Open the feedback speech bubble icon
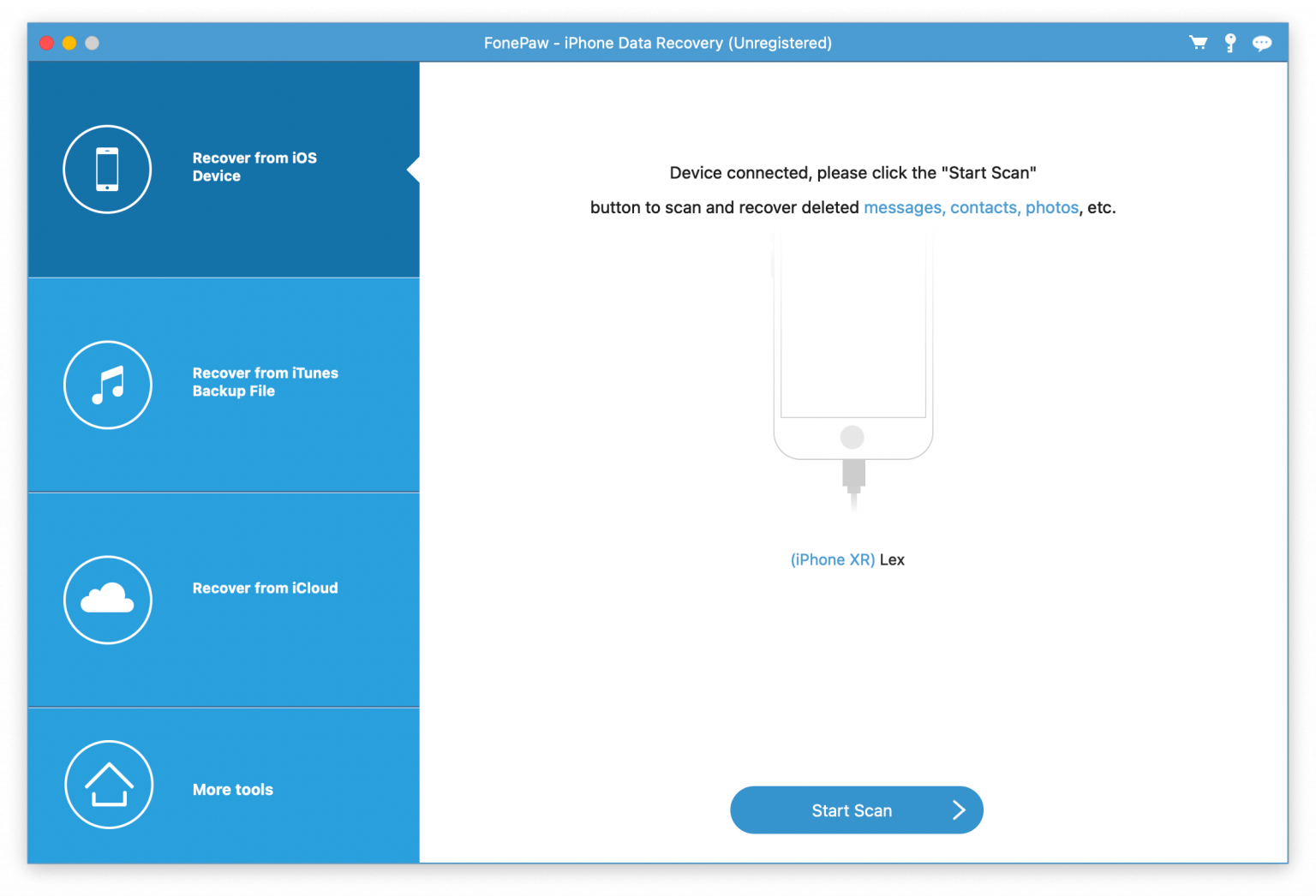Image resolution: width=1316 pixels, height=896 pixels. click(1261, 42)
